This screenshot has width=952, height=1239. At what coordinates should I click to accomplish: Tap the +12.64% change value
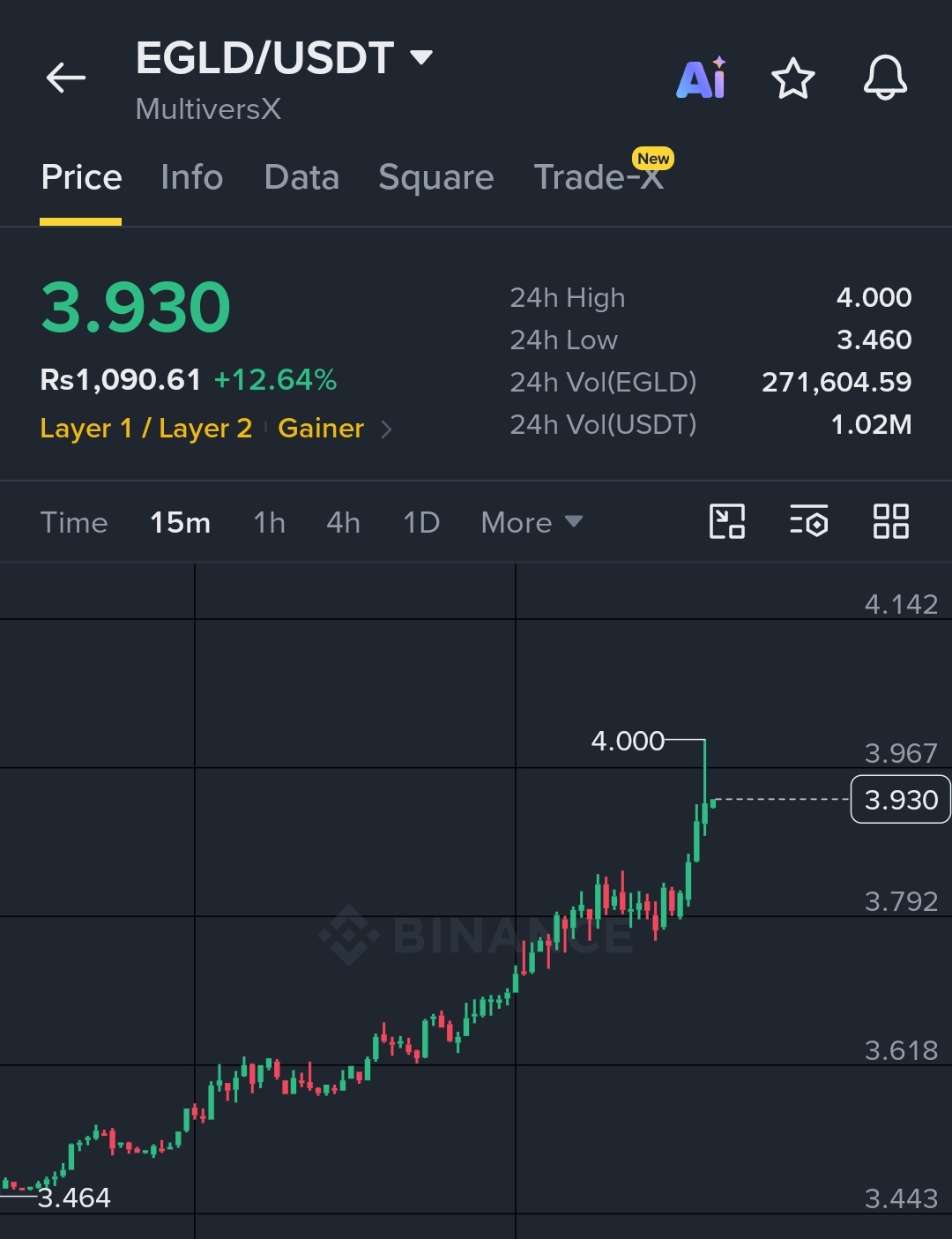275,380
